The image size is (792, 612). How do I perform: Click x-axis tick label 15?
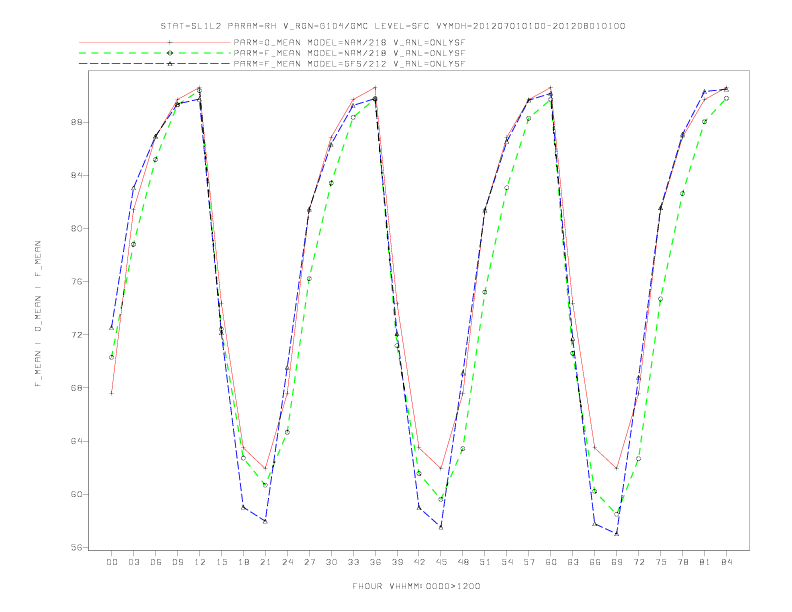click(x=221, y=562)
